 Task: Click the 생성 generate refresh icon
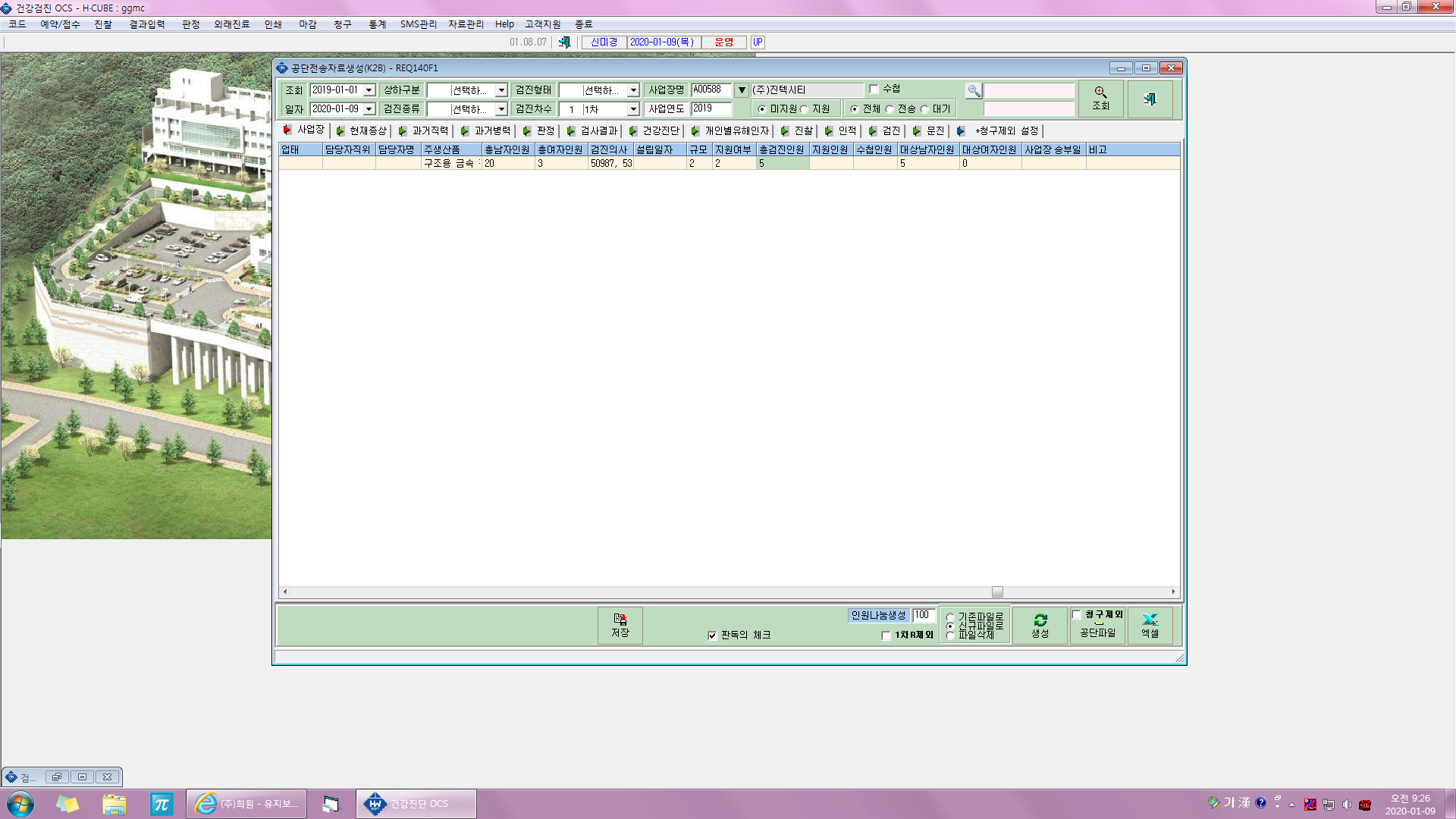click(1040, 626)
